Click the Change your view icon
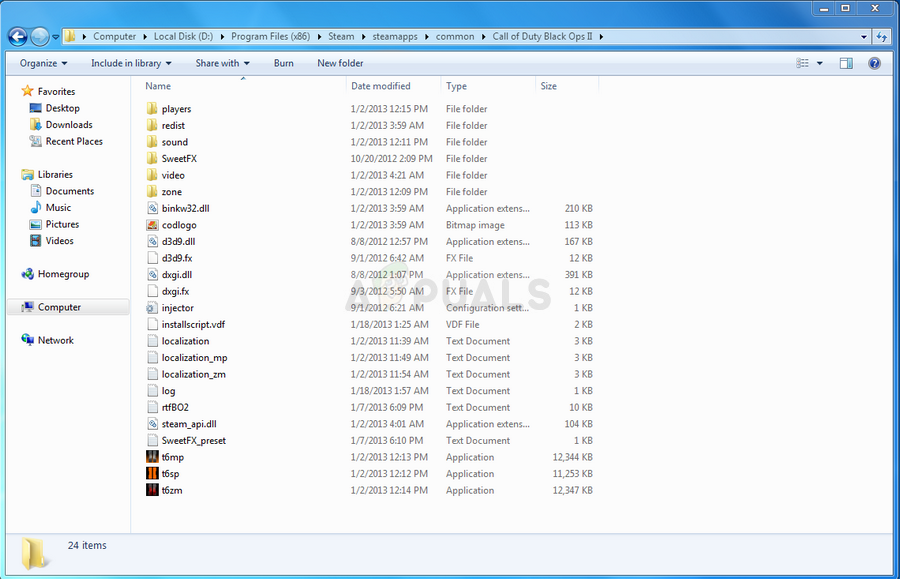 coord(800,63)
